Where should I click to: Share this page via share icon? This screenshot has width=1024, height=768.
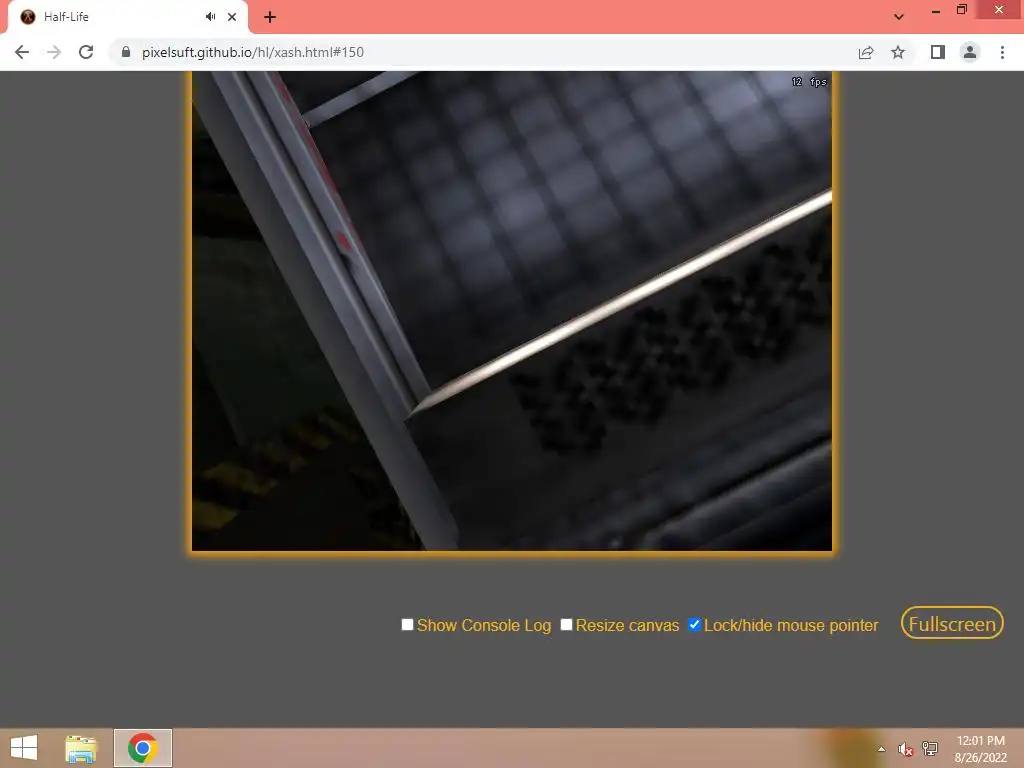tap(866, 52)
